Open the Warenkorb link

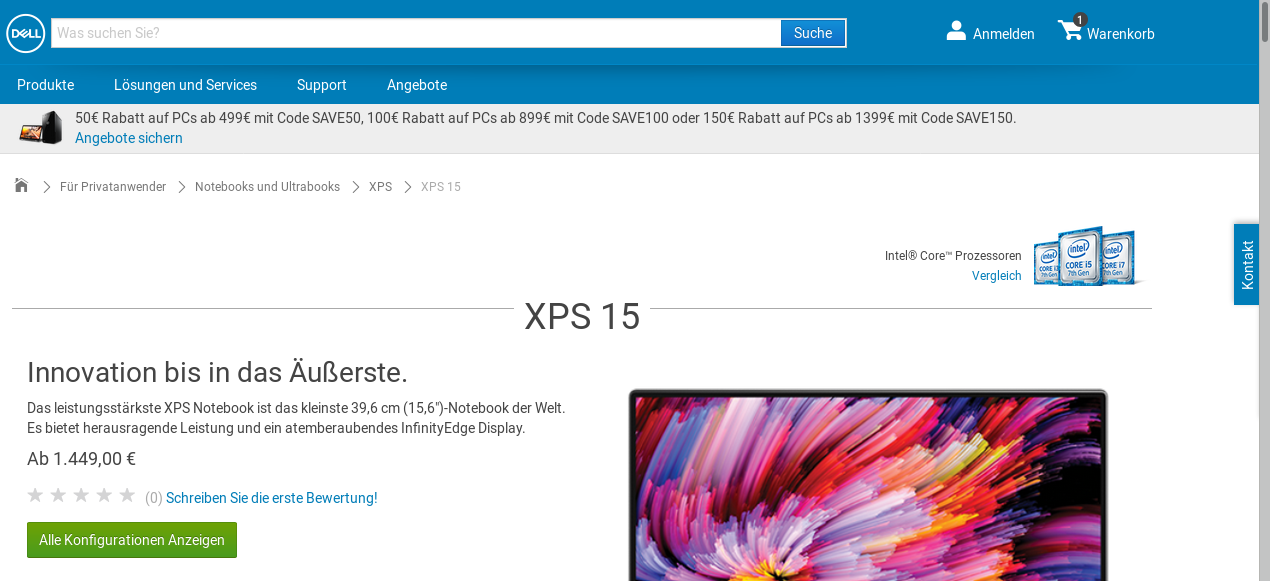click(1120, 34)
